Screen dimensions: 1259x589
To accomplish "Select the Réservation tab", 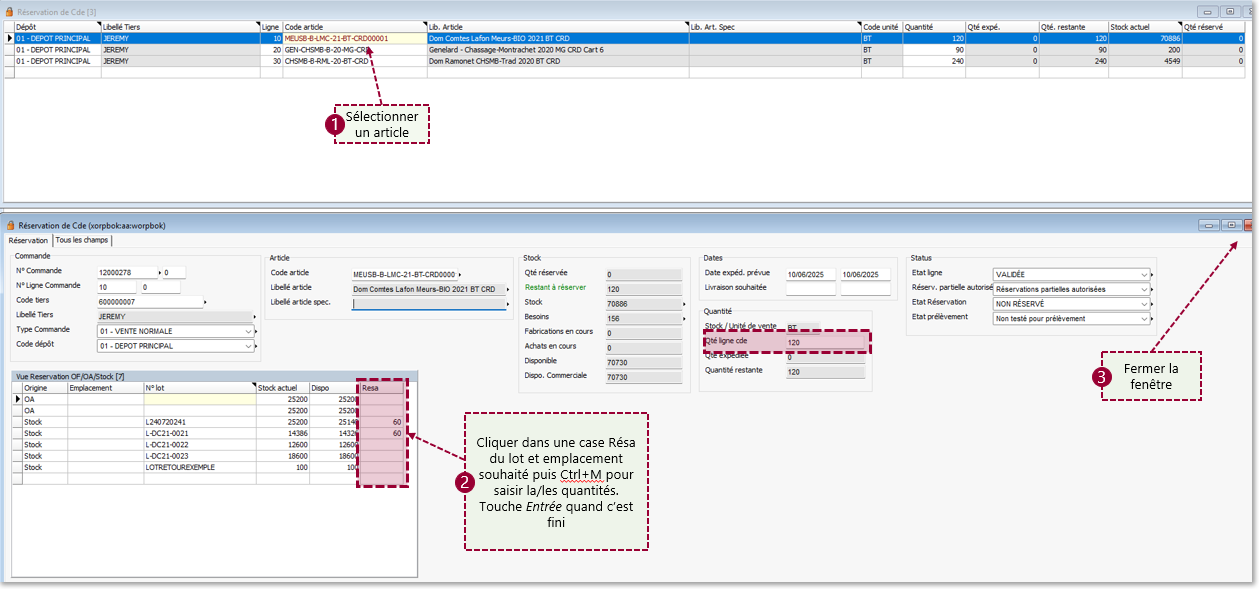I will coord(28,240).
